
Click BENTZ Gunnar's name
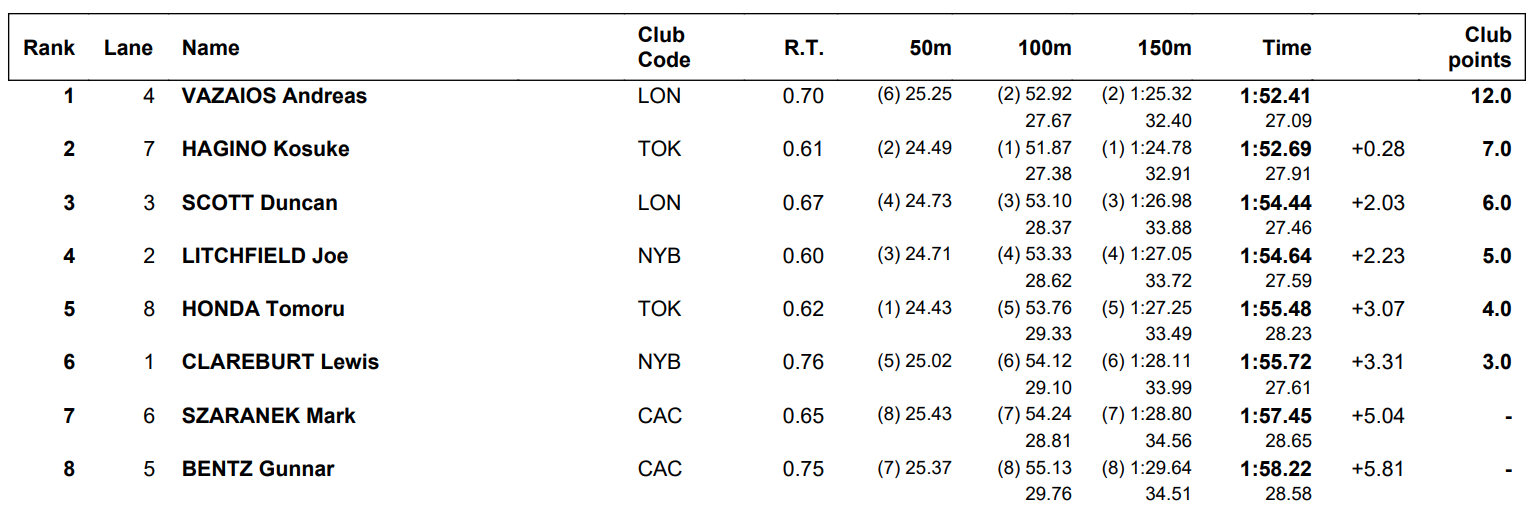click(x=258, y=469)
